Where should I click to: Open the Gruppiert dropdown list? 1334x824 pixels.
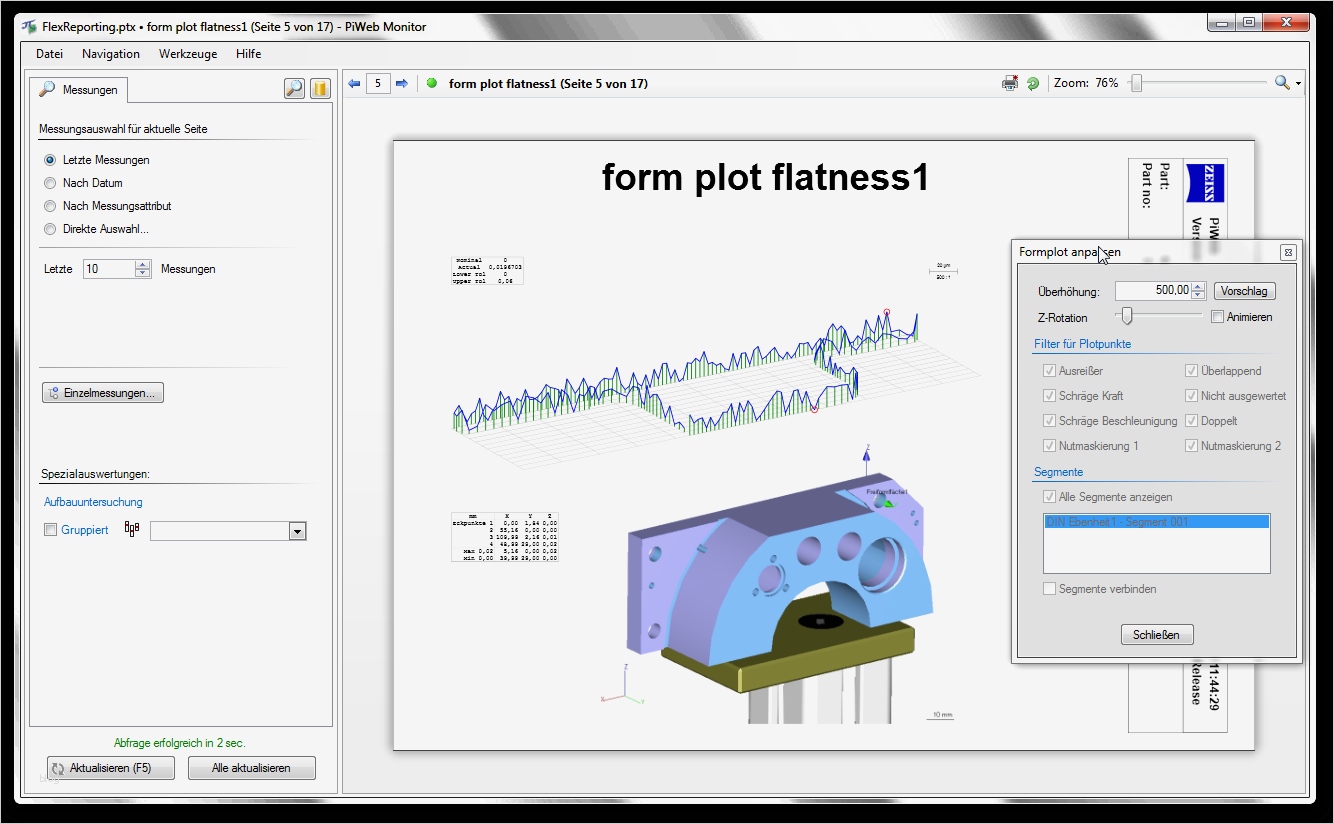click(x=297, y=531)
